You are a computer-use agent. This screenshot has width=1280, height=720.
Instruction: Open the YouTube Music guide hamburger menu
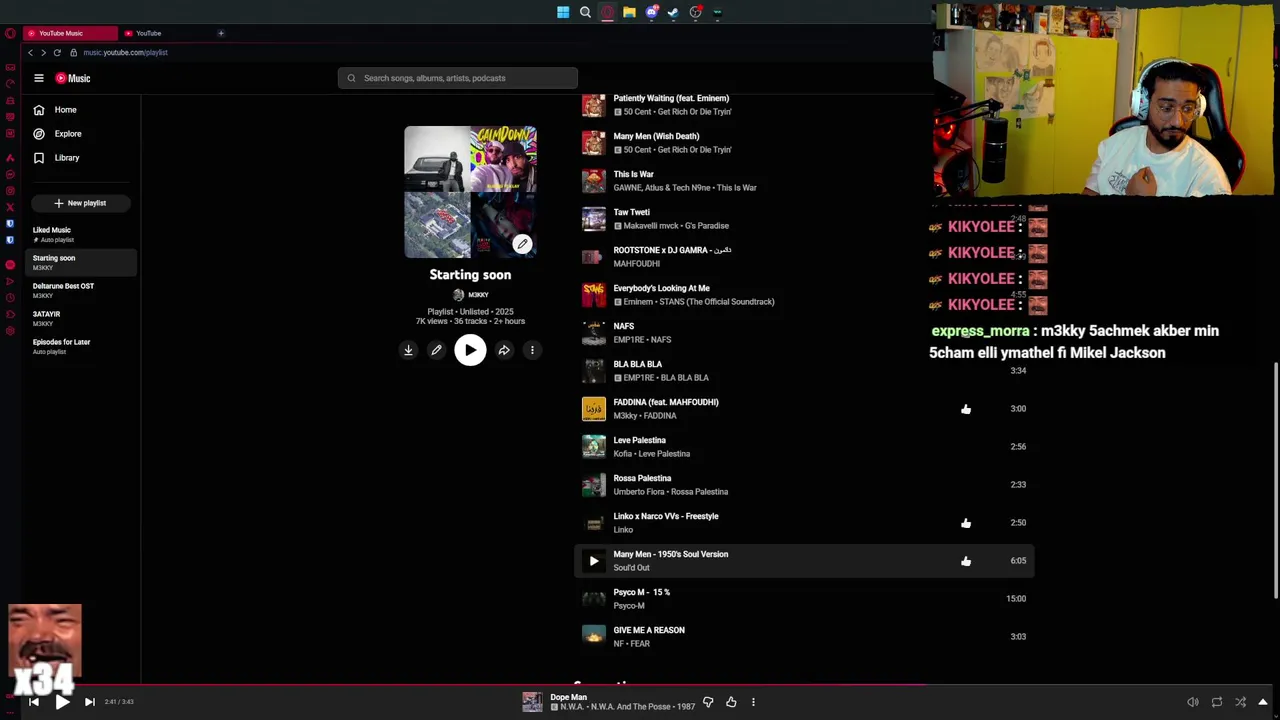click(x=39, y=78)
